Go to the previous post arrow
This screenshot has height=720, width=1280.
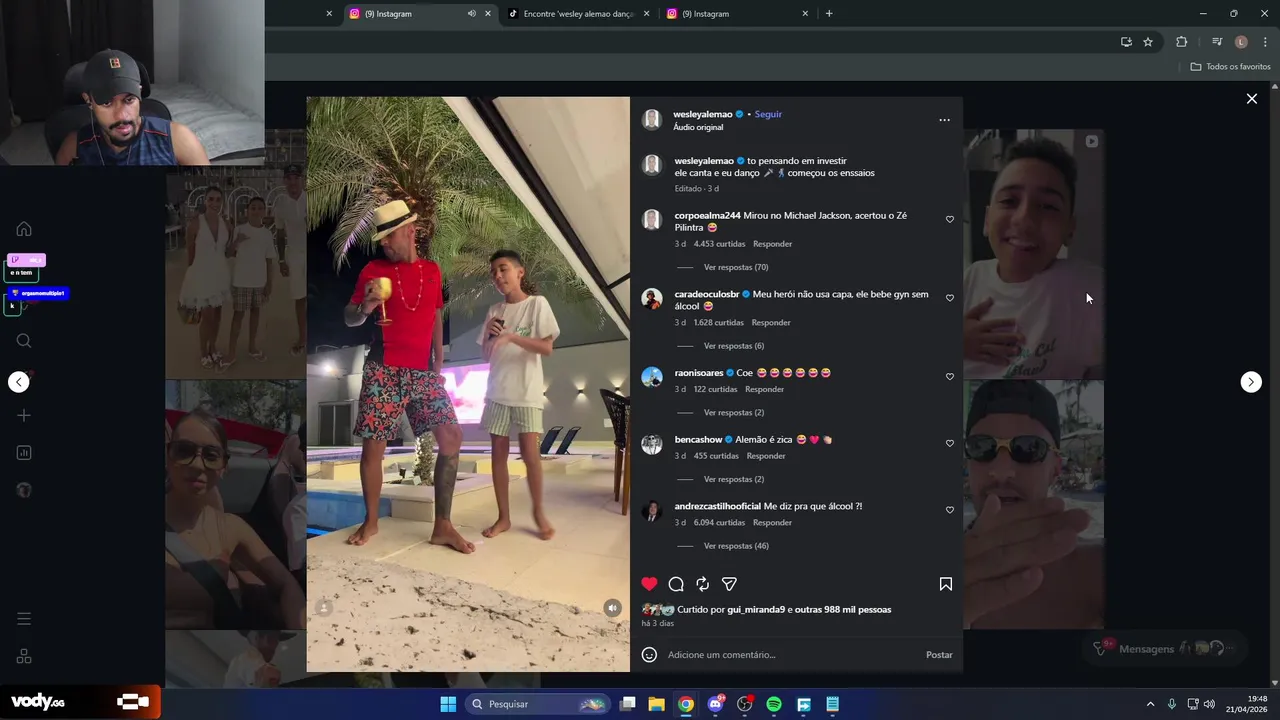pos(19,382)
